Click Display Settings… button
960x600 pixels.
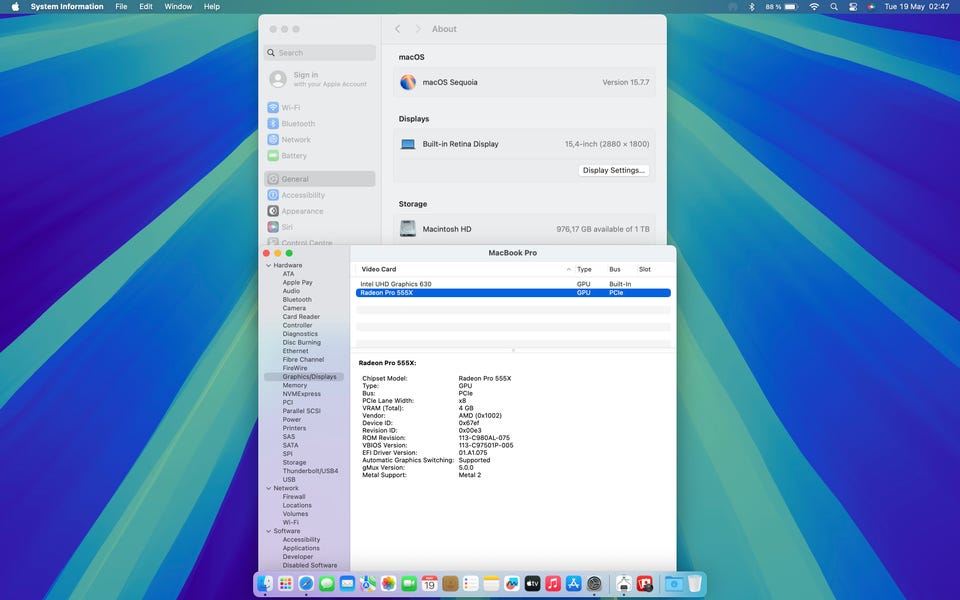613,170
